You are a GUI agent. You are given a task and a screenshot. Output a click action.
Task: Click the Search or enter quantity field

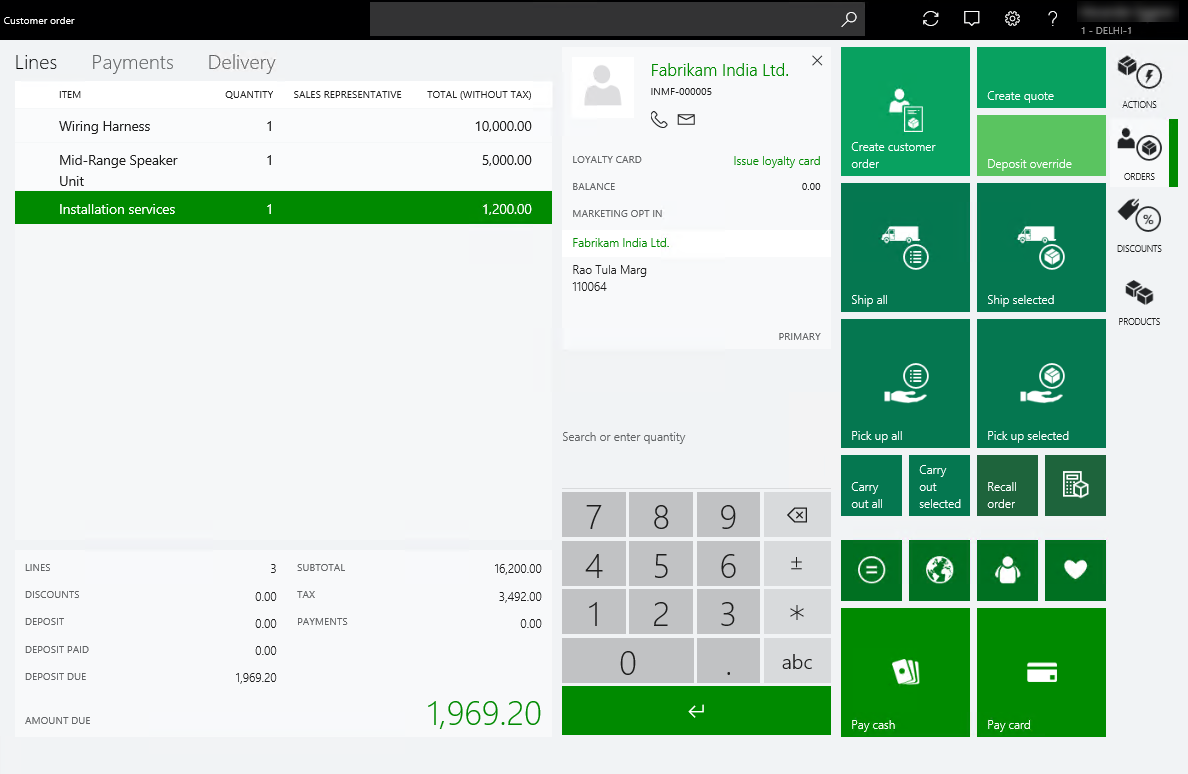pyautogui.click(x=696, y=436)
